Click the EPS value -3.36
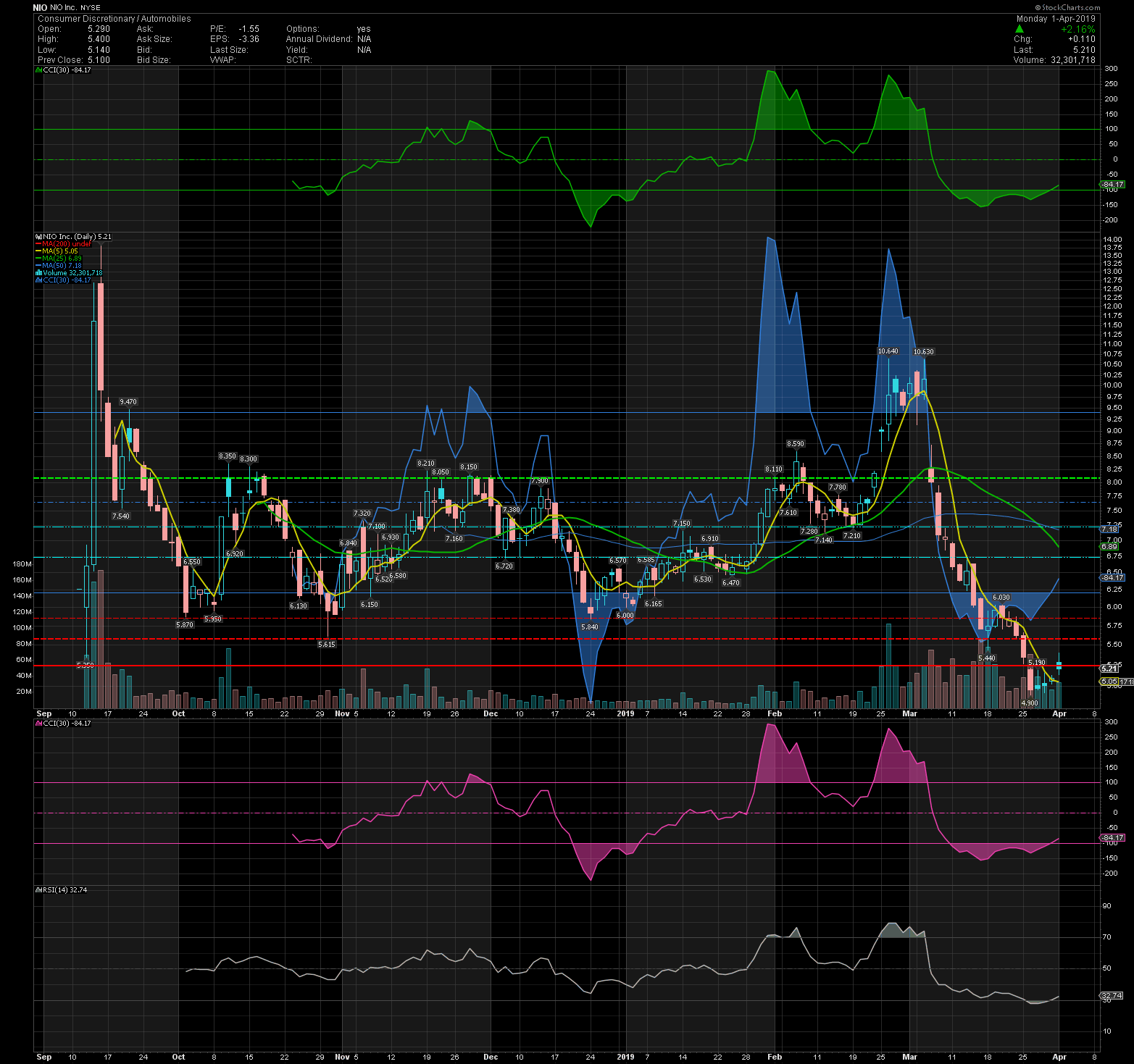 click(x=249, y=39)
